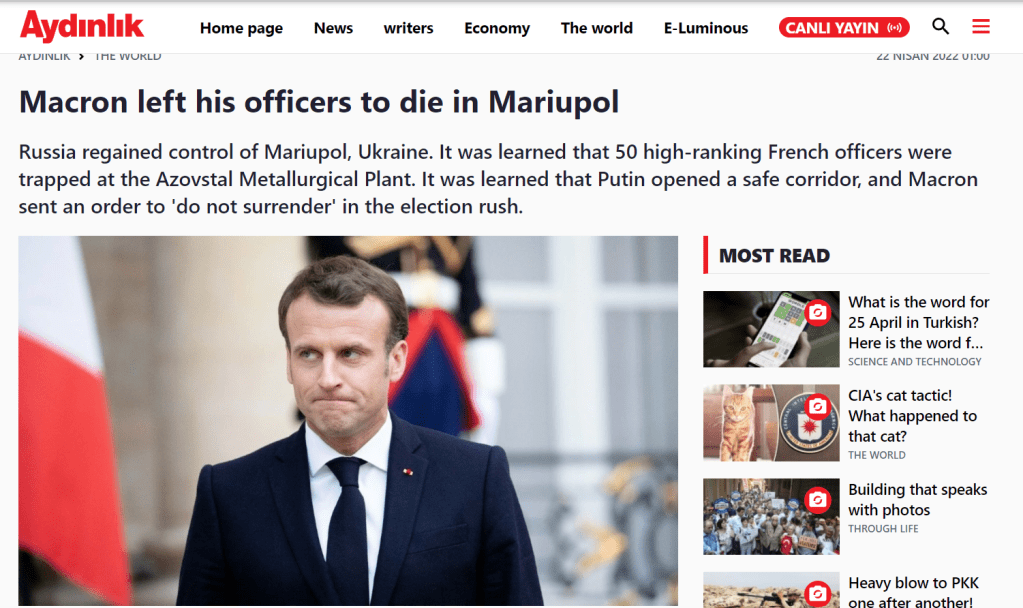Open the search magnifier icon

[x=940, y=26]
